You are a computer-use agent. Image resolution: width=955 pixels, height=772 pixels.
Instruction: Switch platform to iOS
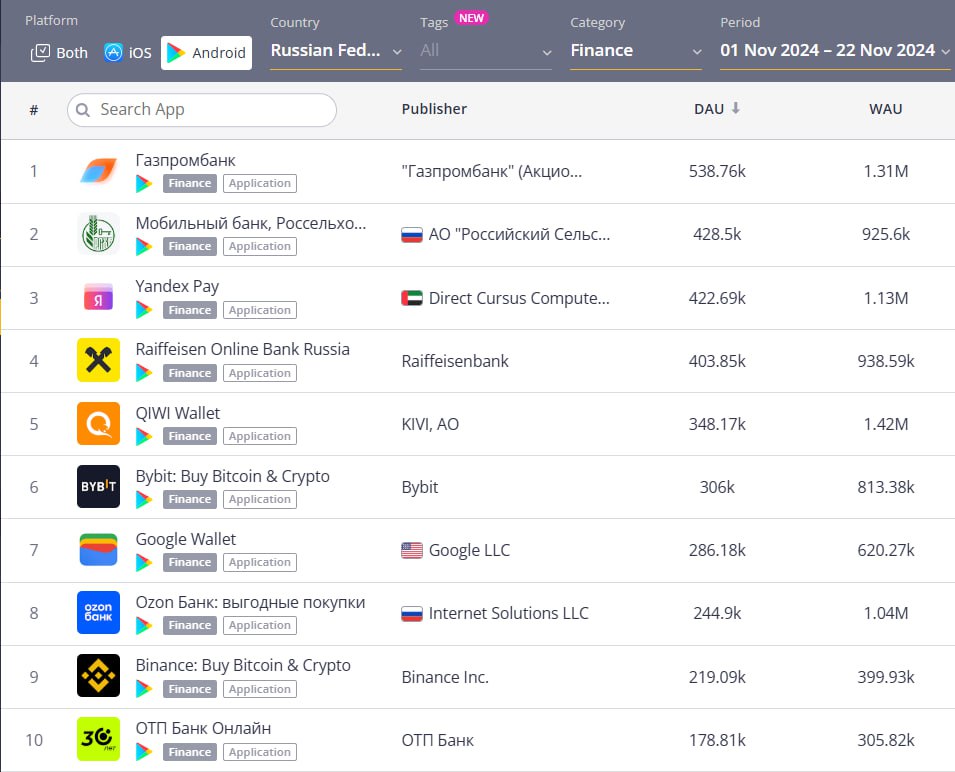click(x=127, y=53)
